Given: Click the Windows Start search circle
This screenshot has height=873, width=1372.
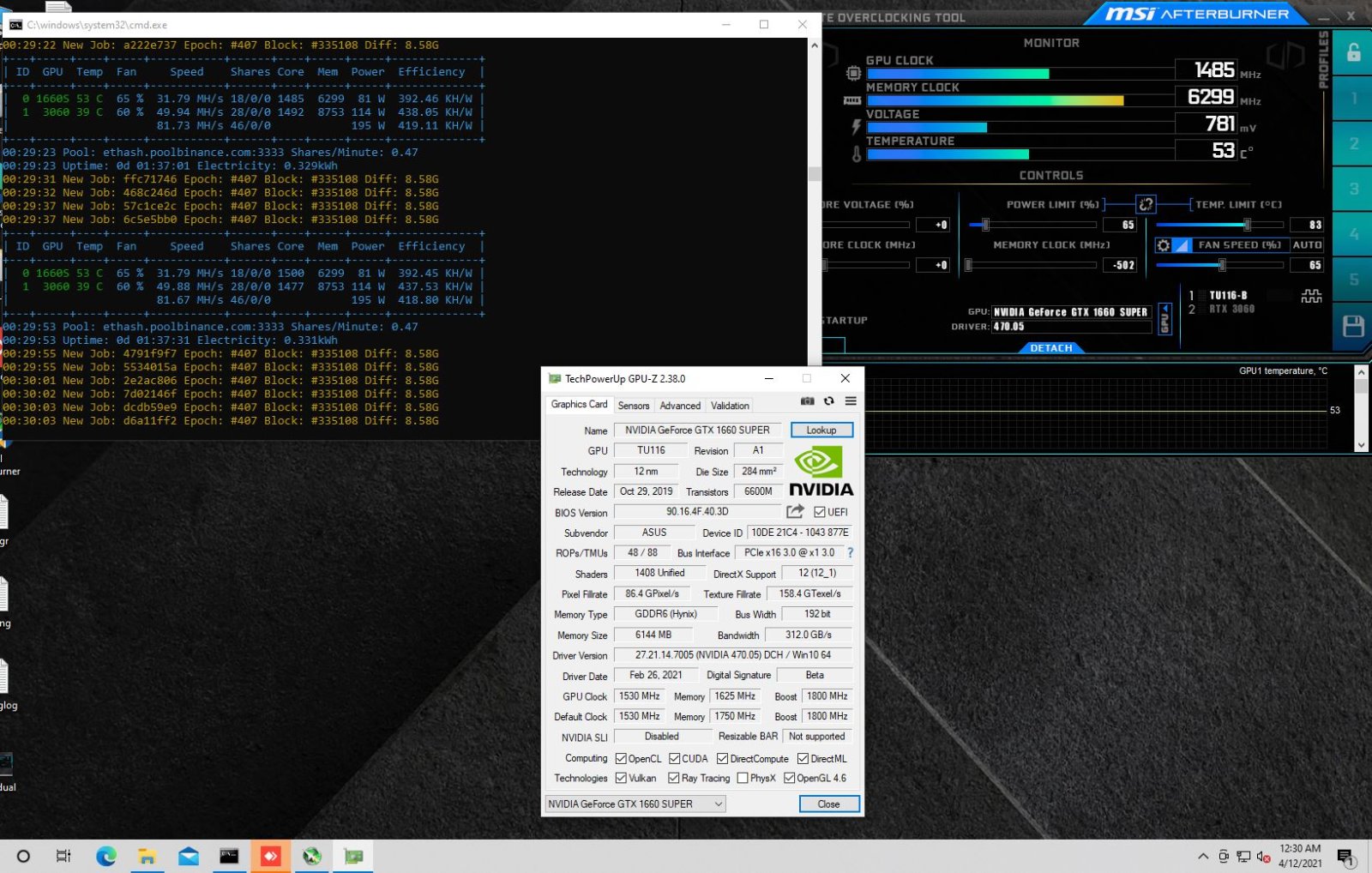Looking at the screenshot, I should click(23, 856).
